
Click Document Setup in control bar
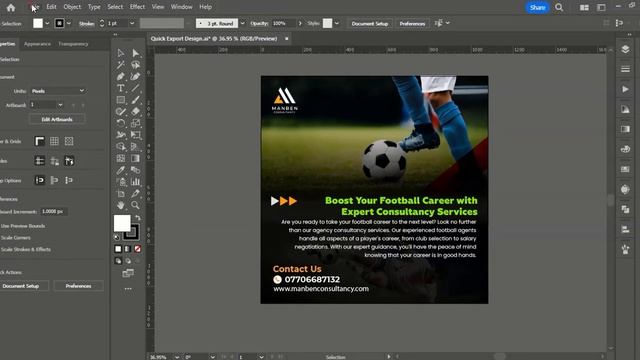[370, 24]
